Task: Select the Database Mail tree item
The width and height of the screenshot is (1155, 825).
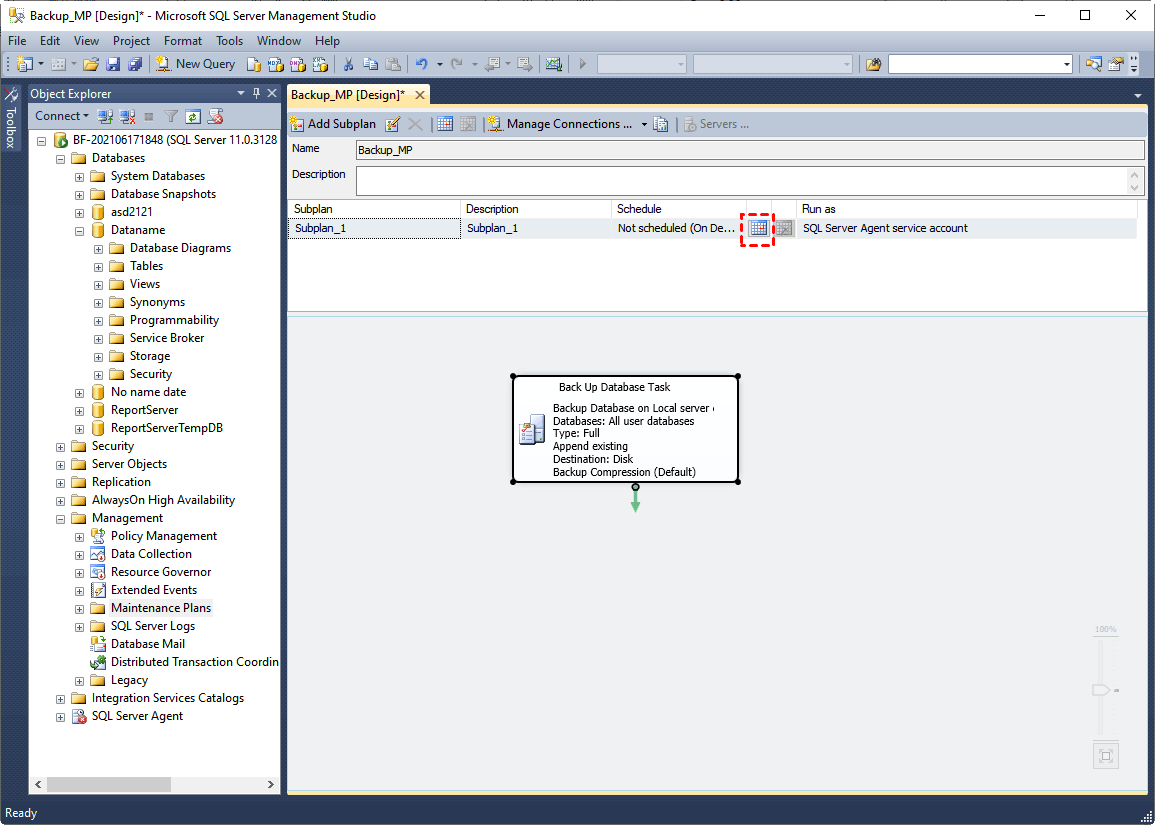Action: point(147,644)
